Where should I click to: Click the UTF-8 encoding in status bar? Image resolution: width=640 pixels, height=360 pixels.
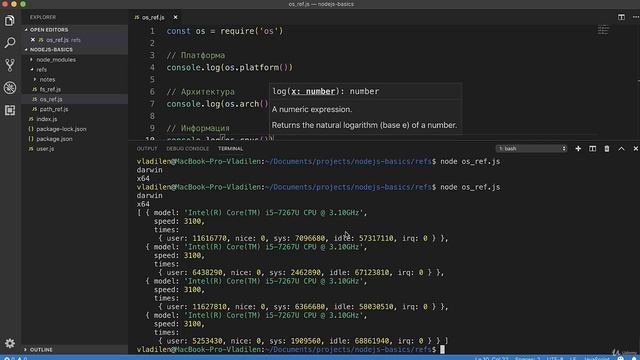[x=555, y=358]
